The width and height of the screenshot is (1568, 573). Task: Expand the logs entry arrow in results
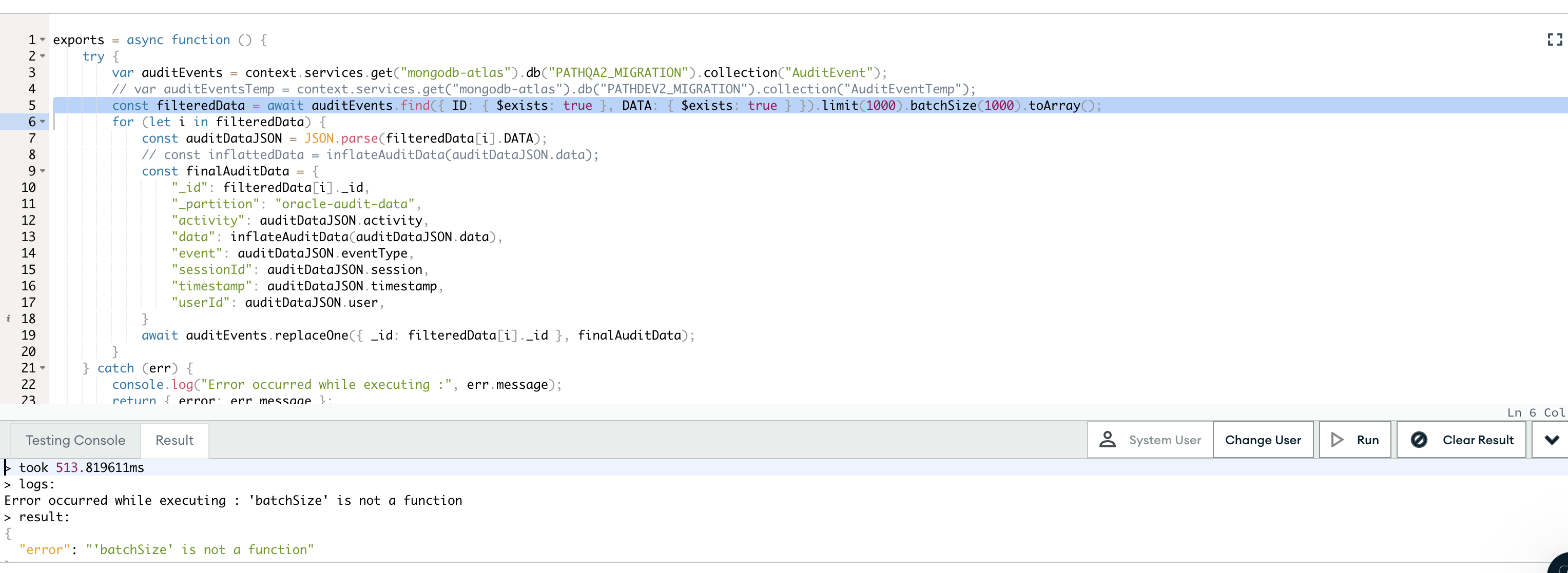(x=7, y=485)
